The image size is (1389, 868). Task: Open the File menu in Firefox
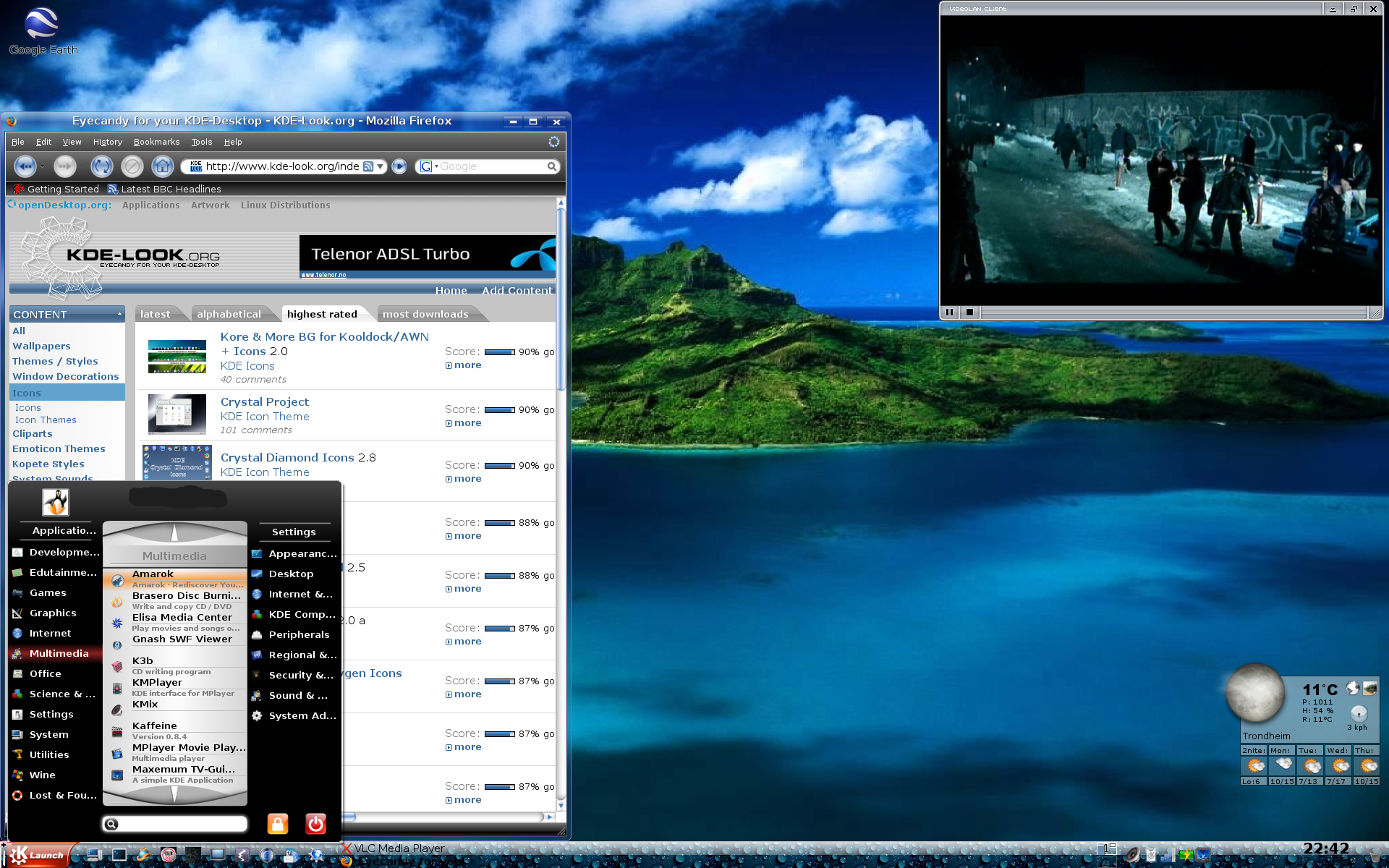18,142
